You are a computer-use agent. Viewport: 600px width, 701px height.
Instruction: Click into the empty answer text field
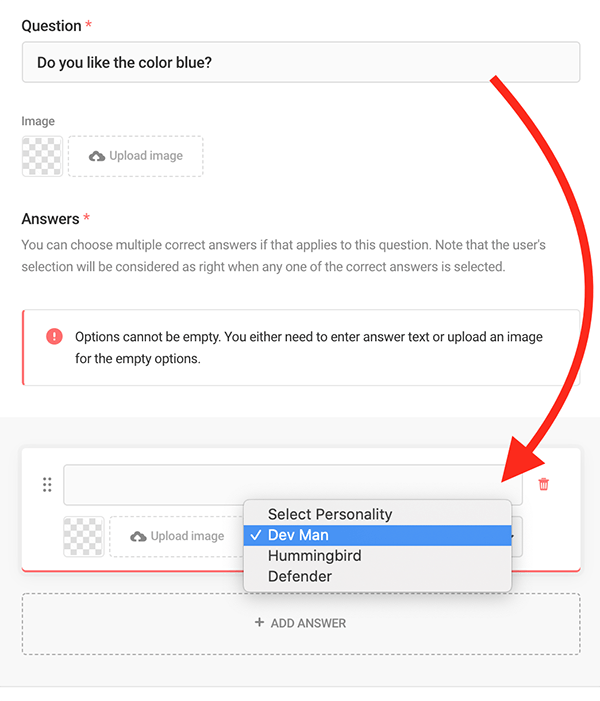pyautogui.click(x=292, y=485)
